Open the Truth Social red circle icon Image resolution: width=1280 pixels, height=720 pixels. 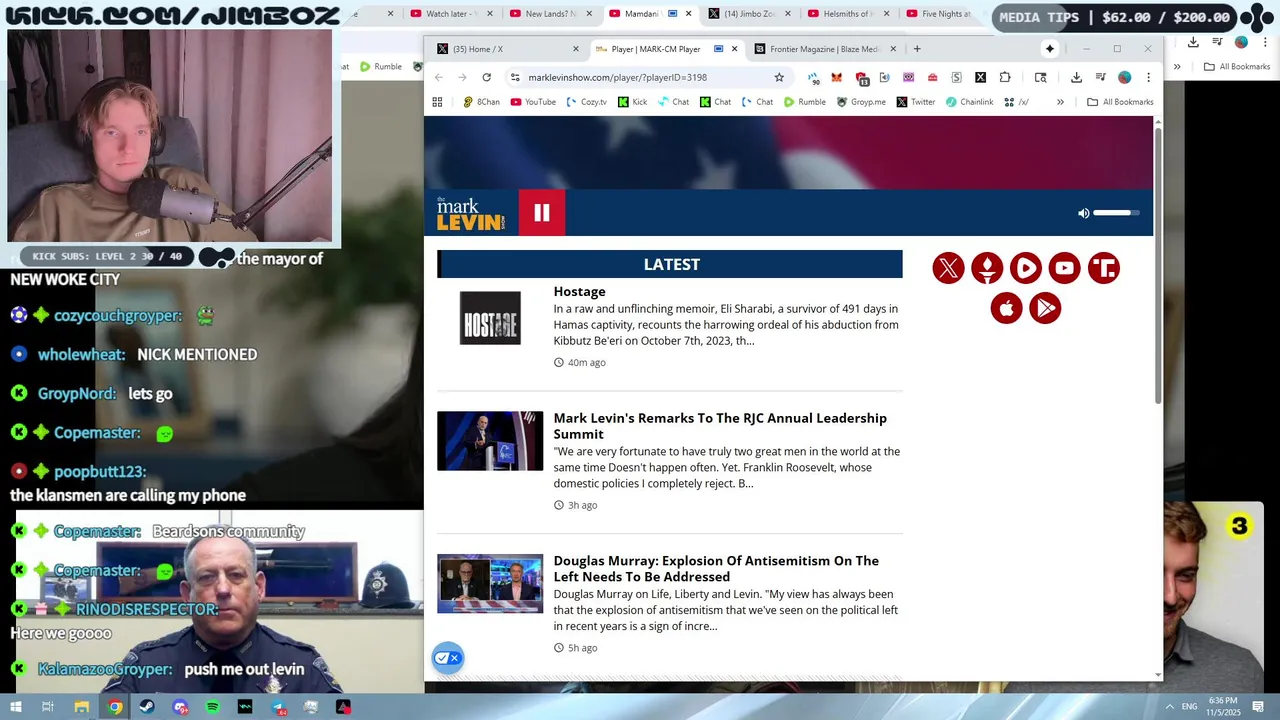pyautogui.click(x=1104, y=268)
